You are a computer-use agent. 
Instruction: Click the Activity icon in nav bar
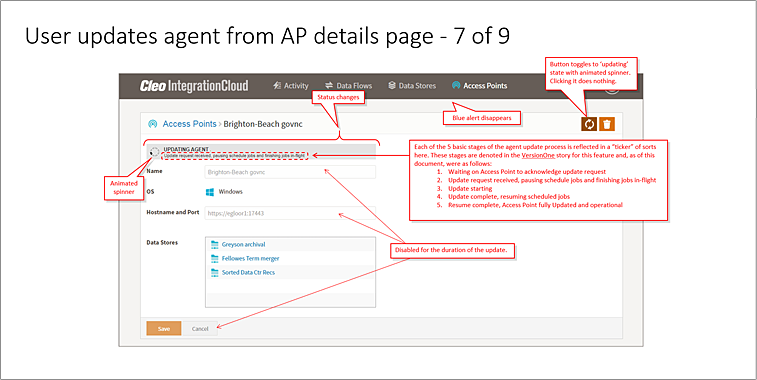coord(277,85)
